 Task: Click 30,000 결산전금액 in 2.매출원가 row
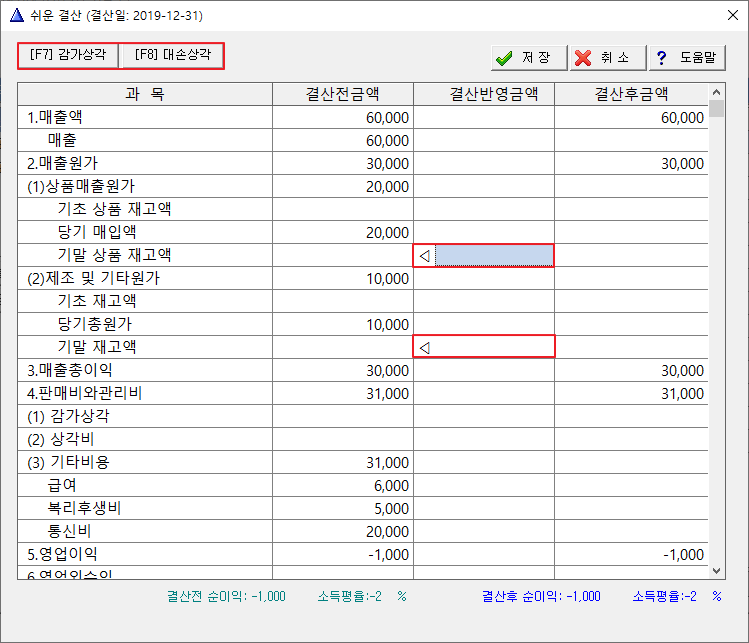387,164
